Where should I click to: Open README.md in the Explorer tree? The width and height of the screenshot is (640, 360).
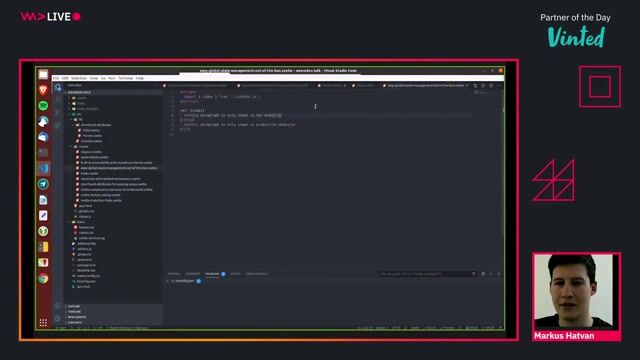click(86, 270)
